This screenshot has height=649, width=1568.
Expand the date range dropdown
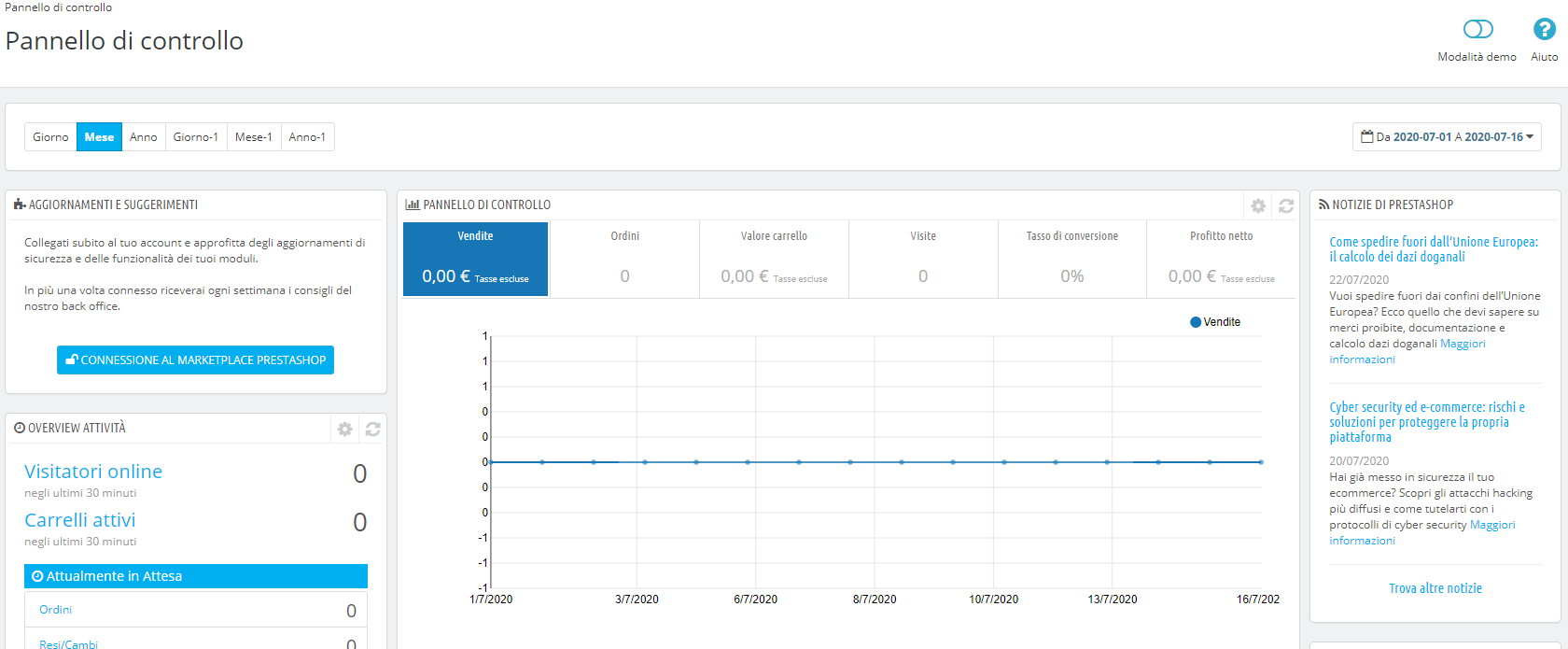point(1448,136)
